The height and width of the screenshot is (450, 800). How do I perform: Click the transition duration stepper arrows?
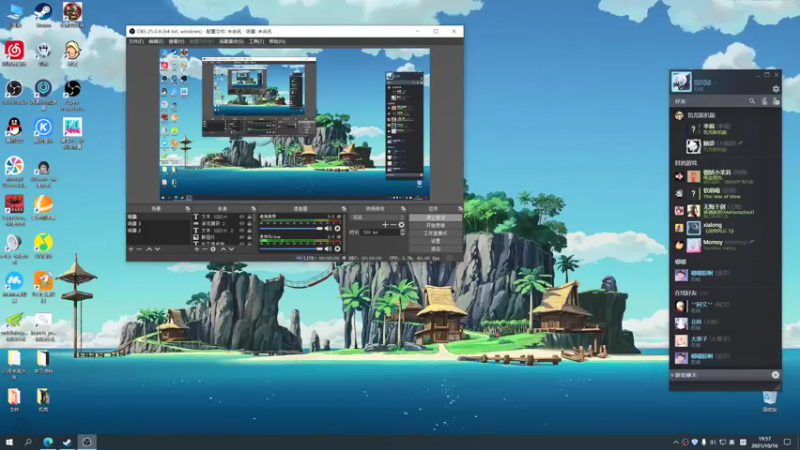click(403, 232)
